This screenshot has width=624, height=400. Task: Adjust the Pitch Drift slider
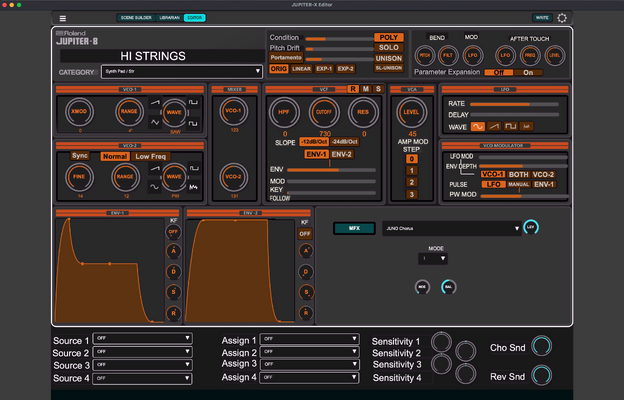(339, 49)
